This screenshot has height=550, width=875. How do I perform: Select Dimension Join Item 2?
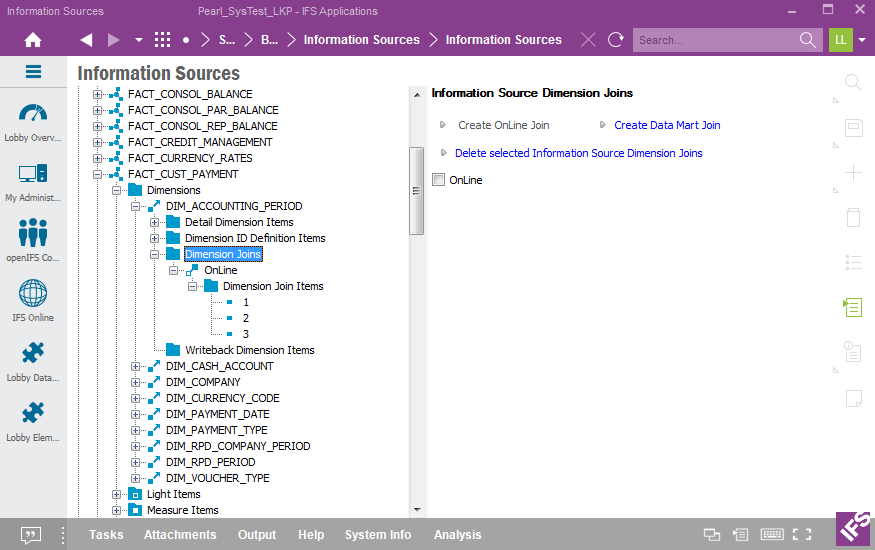[x=246, y=318]
